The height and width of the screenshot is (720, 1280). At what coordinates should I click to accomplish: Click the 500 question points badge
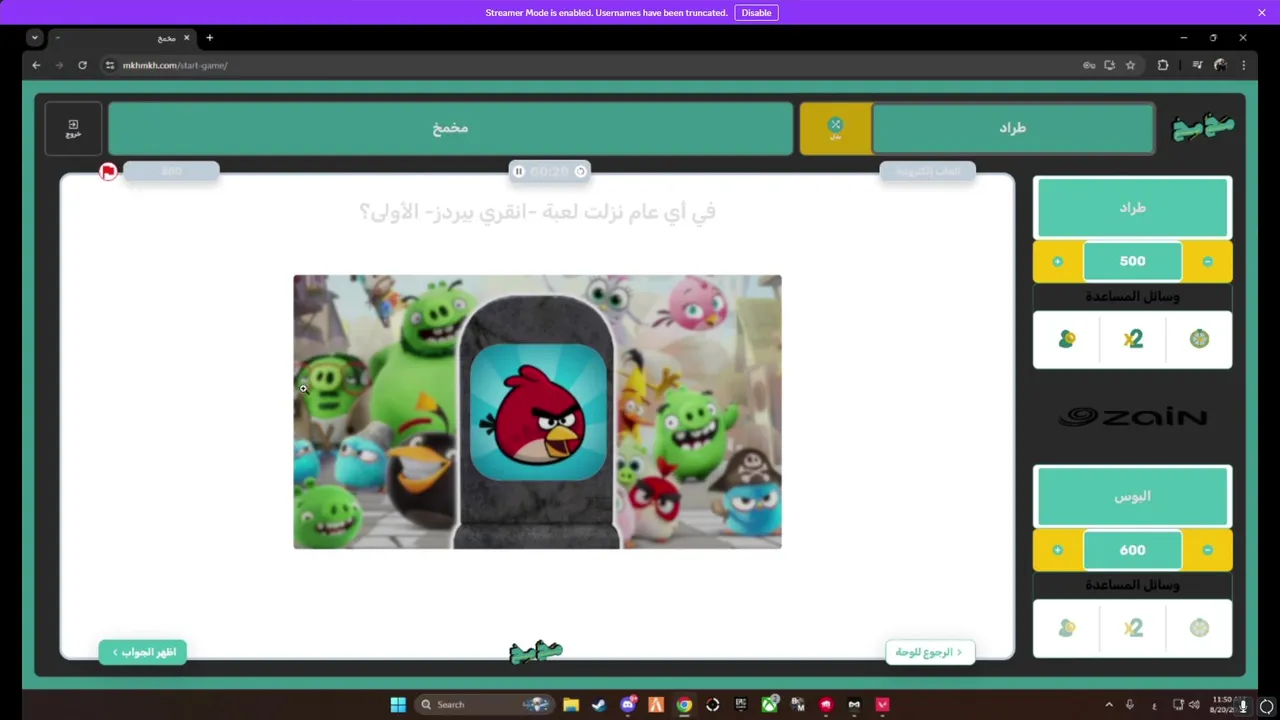click(x=171, y=171)
